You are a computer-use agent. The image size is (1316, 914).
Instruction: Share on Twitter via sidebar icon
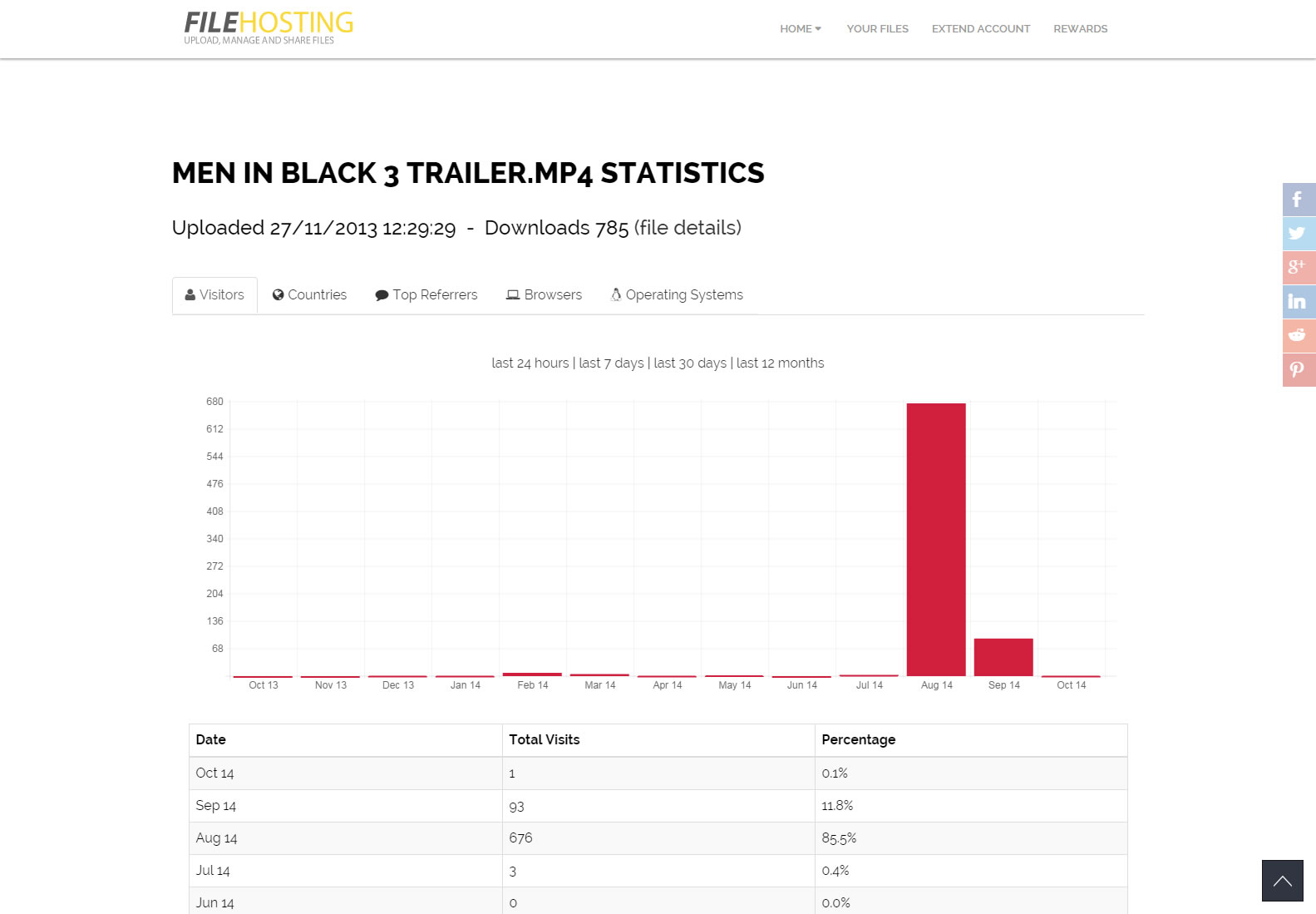click(x=1299, y=234)
